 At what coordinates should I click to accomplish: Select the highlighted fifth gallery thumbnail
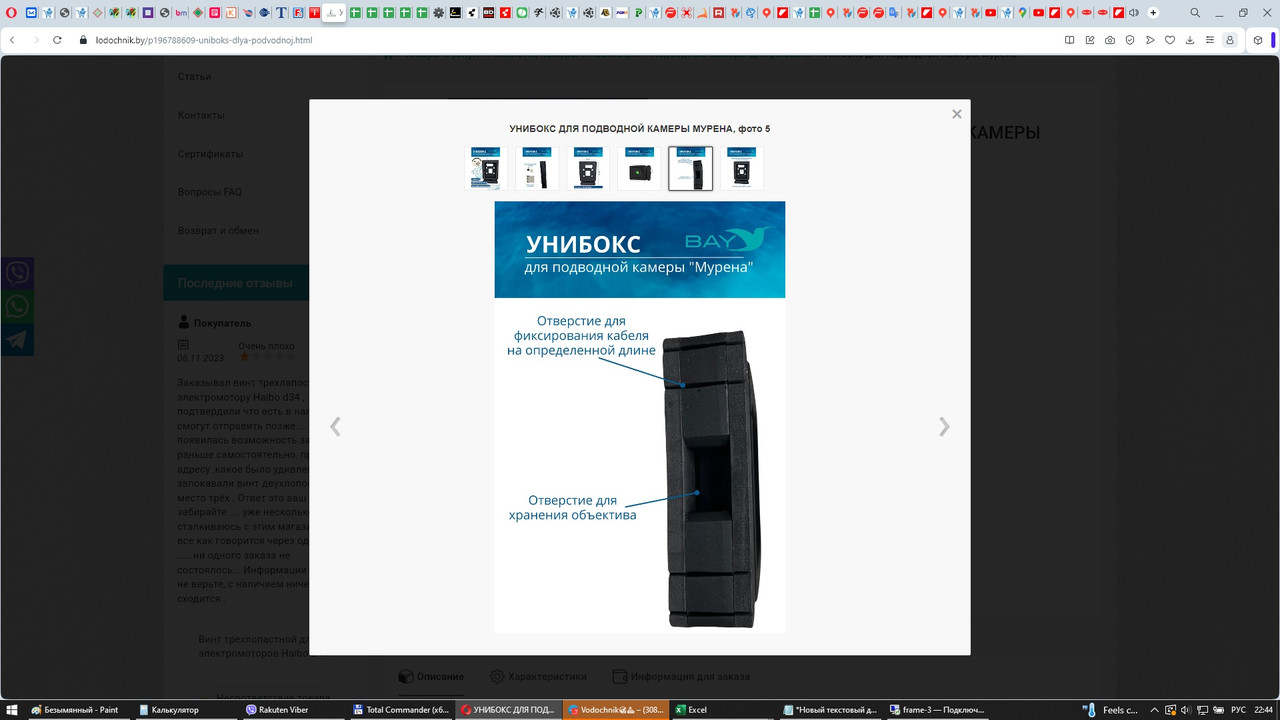pos(690,168)
